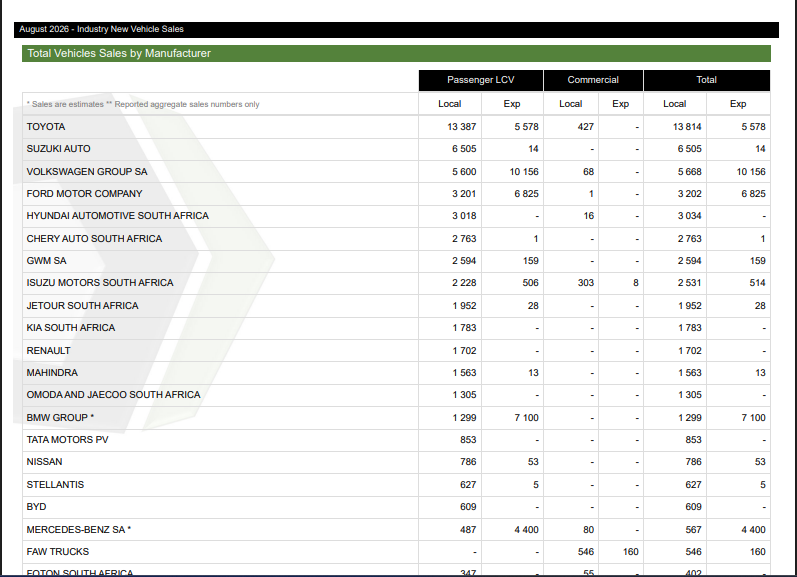The image size is (797, 577).
Task: Select Volkswagen commercial local value 68
Action: 588,172
